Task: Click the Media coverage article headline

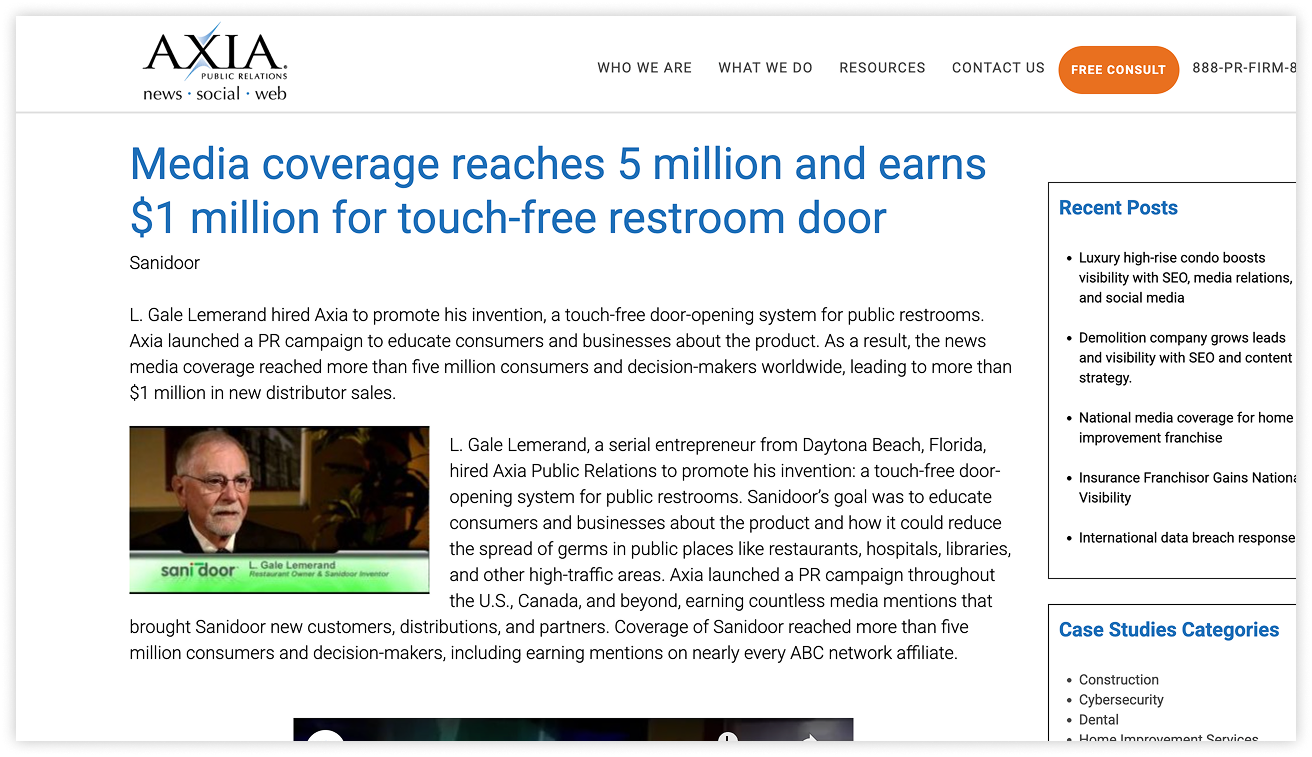Action: [558, 191]
